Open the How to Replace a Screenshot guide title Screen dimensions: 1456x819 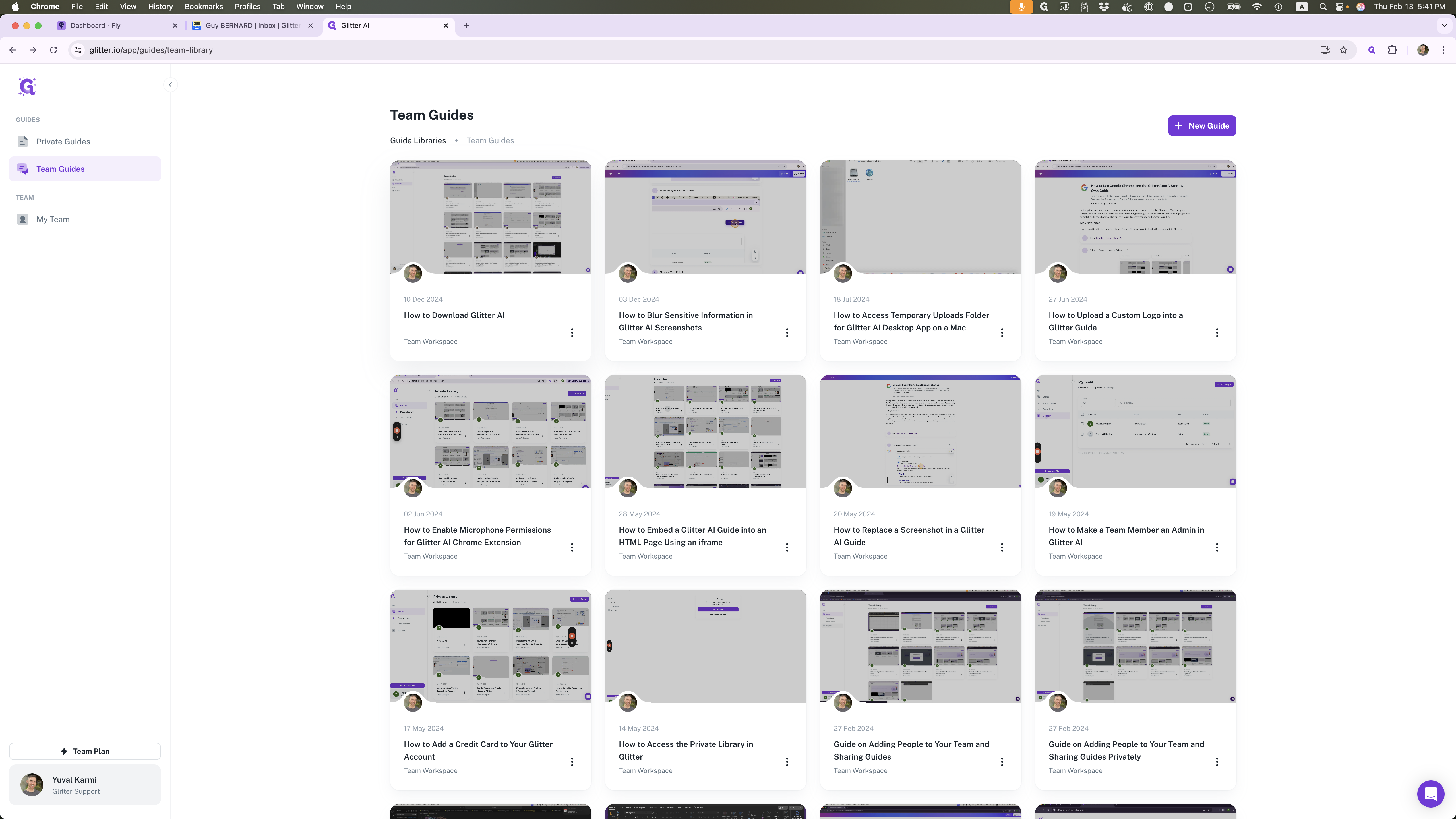(909, 536)
